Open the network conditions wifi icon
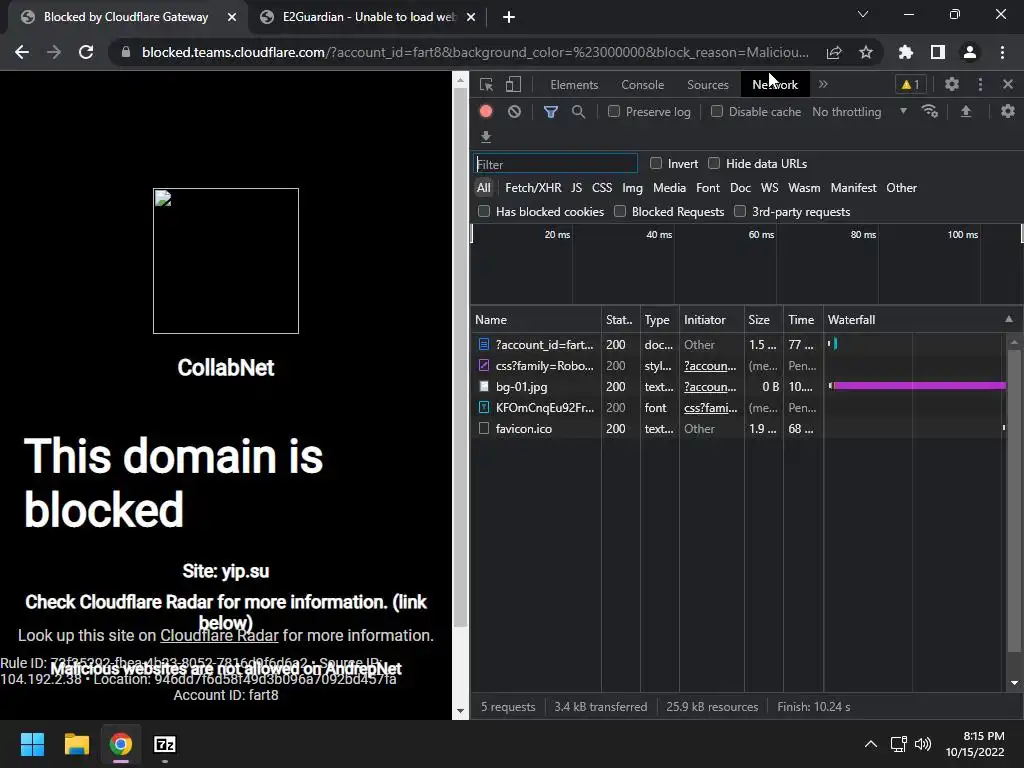 pos(930,111)
